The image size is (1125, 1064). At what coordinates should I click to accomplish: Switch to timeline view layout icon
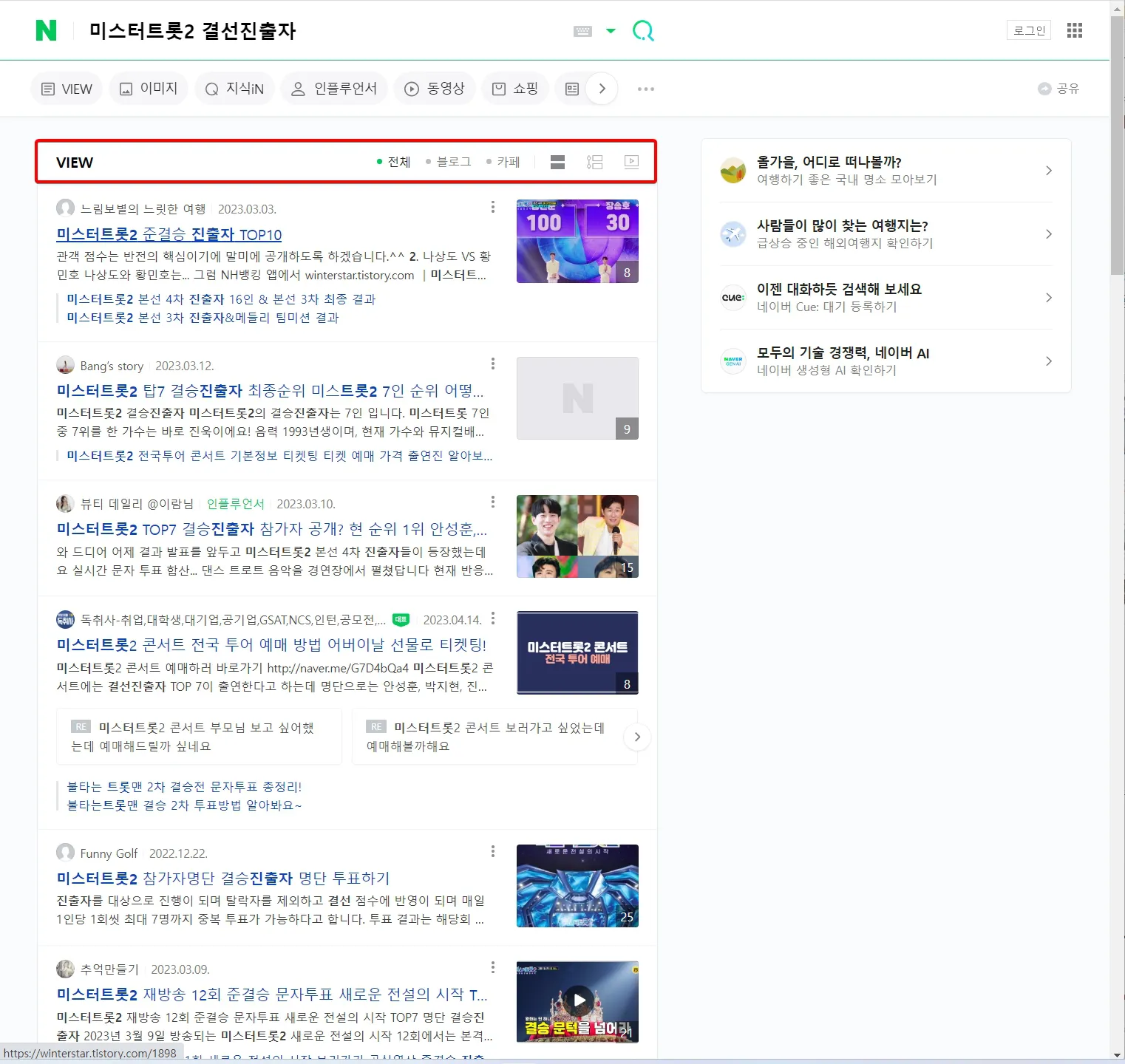point(595,162)
